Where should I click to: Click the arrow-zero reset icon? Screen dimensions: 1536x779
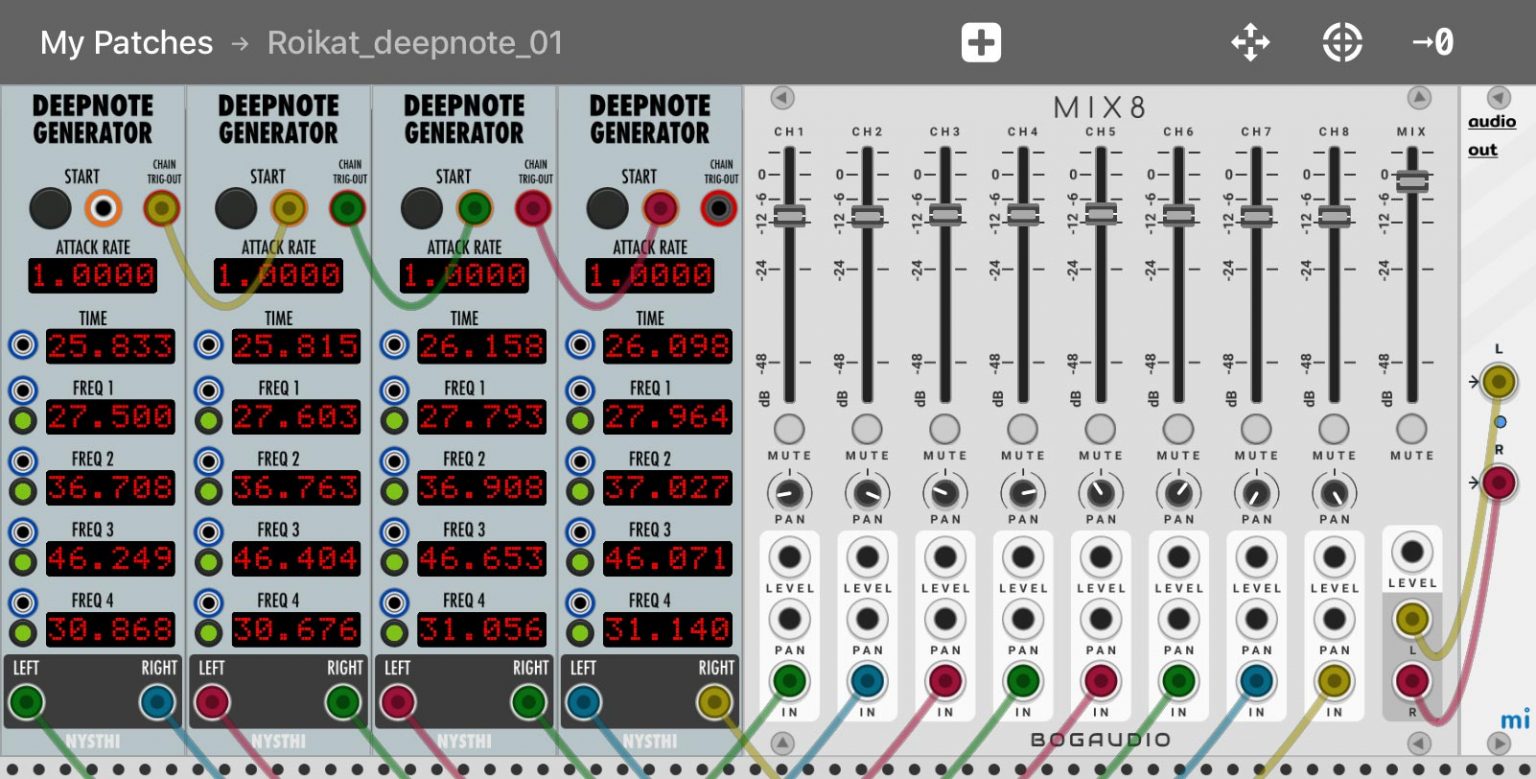(x=1433, y=43)
